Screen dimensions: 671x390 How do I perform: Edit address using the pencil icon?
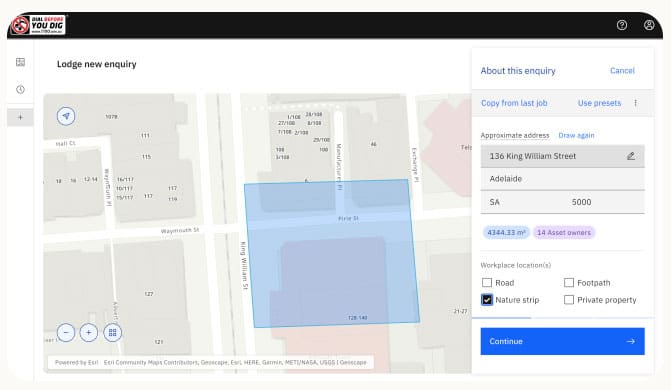click(631, 156)
